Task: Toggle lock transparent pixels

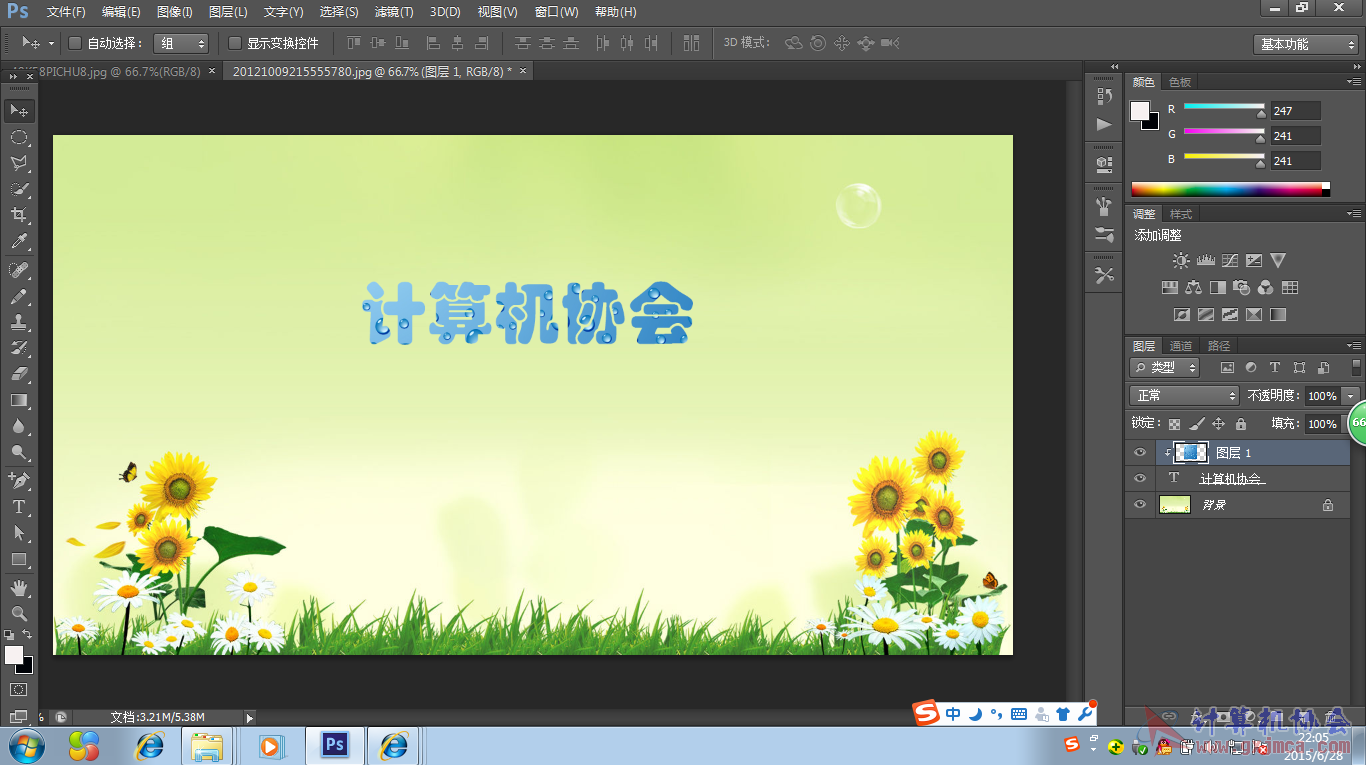Action: [x=1174, y=424]
